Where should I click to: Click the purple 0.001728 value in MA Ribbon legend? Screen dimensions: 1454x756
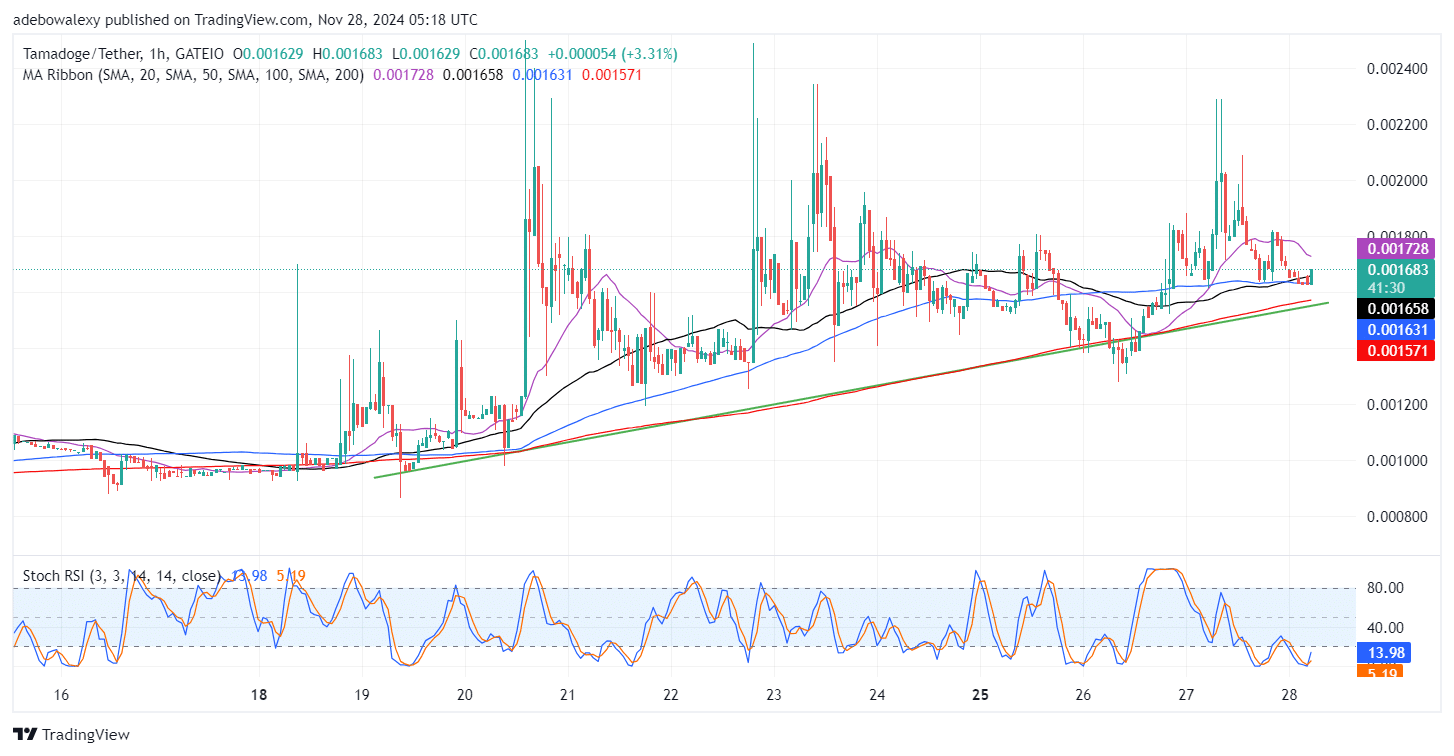[403, 75]
